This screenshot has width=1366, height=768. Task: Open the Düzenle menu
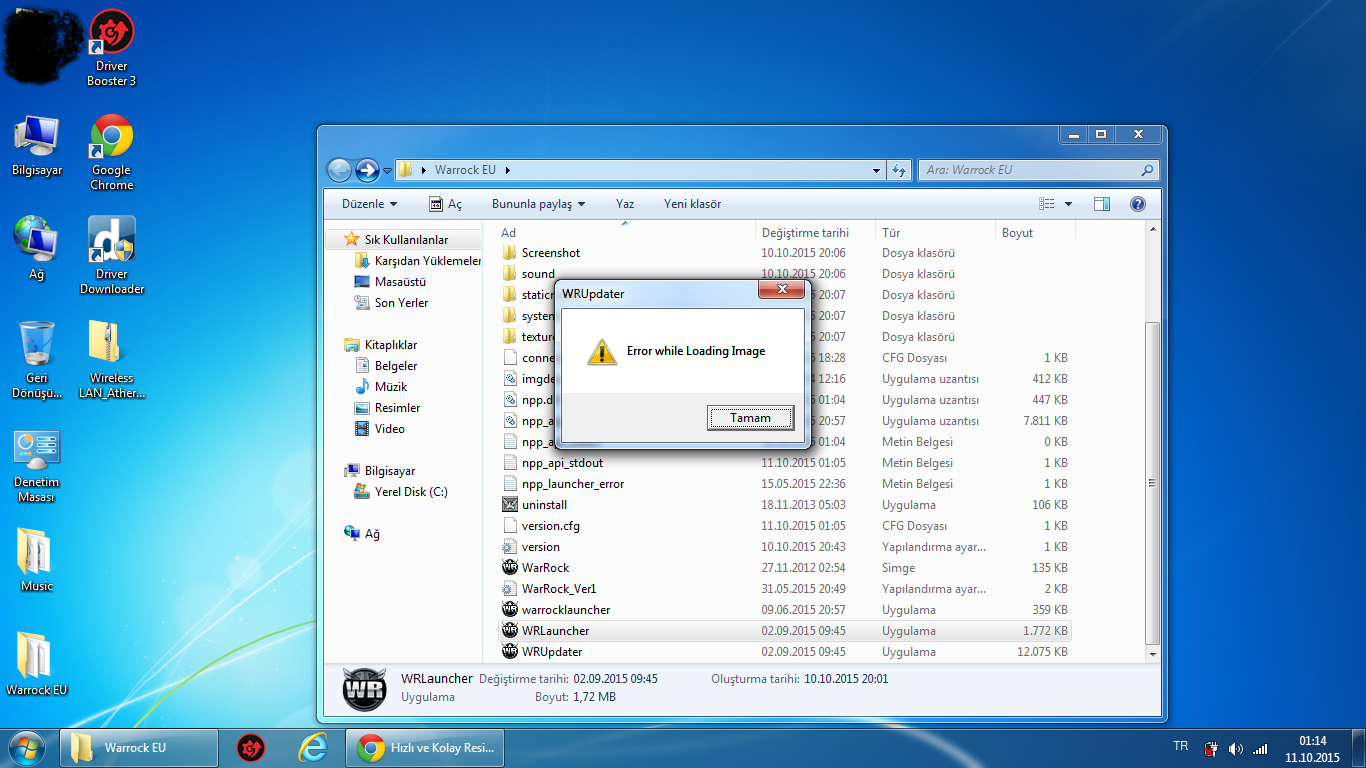point(369,204)
